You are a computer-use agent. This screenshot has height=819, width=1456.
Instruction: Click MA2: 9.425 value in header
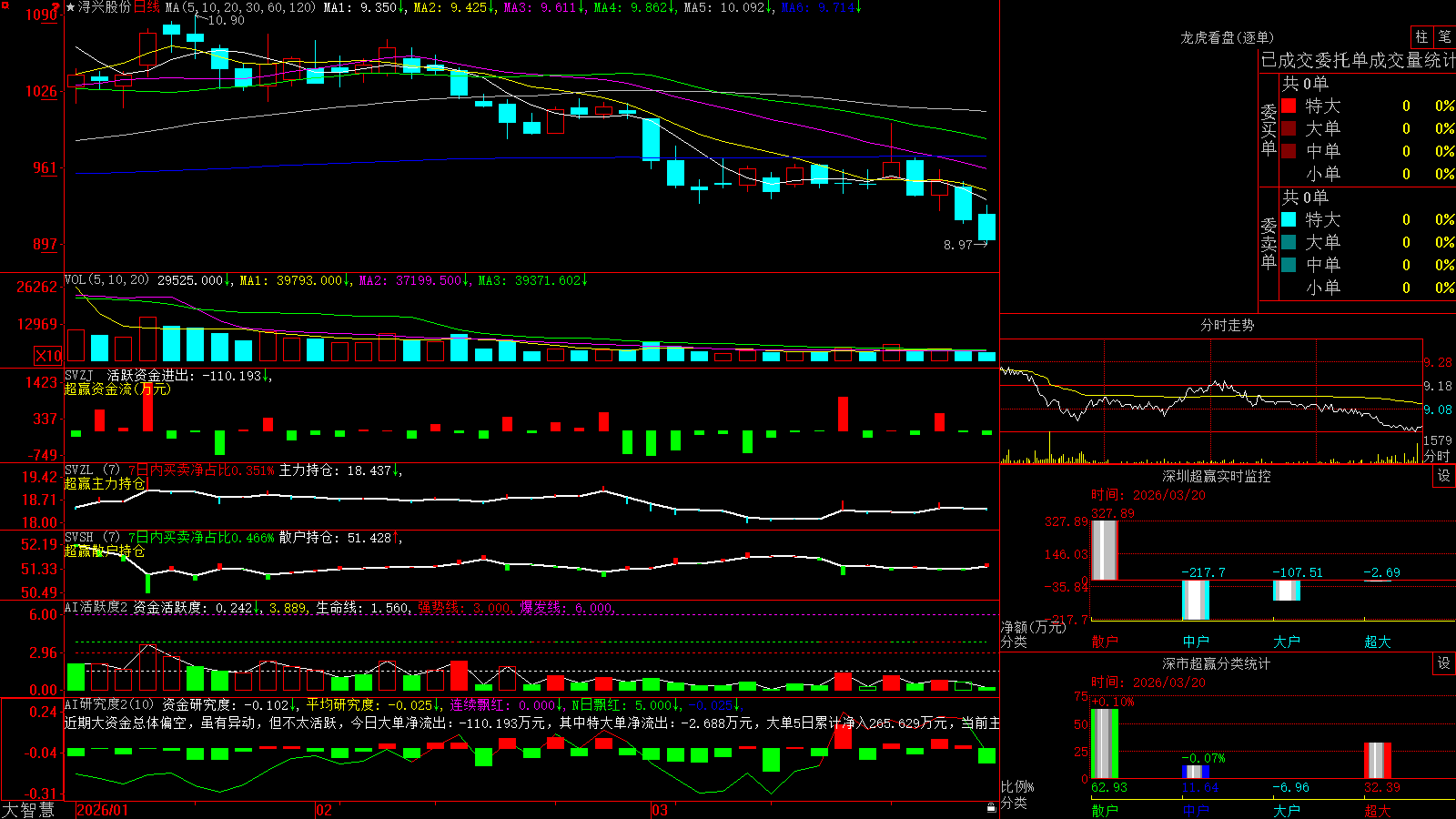[x=454, y=7]
